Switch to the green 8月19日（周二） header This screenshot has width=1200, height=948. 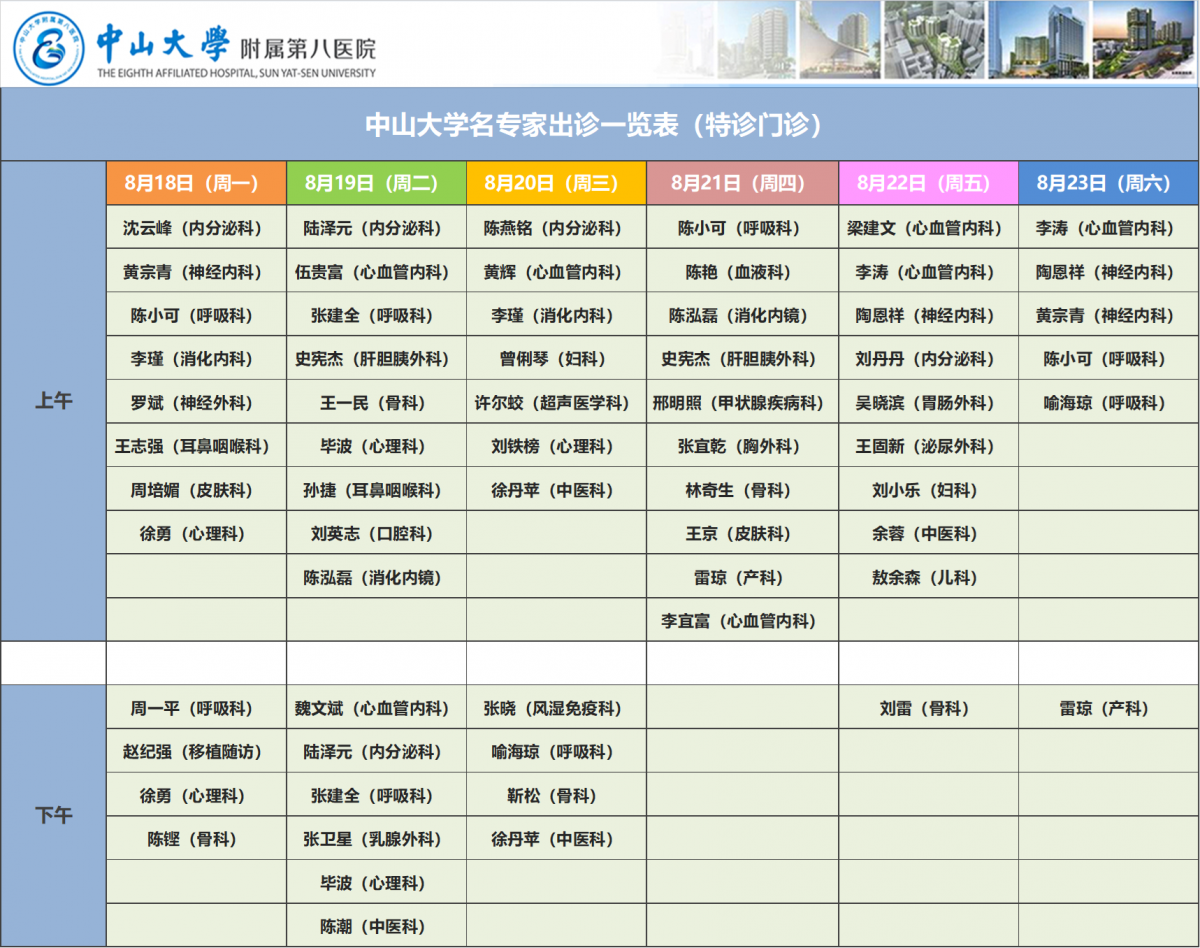[x=376, y=183]
